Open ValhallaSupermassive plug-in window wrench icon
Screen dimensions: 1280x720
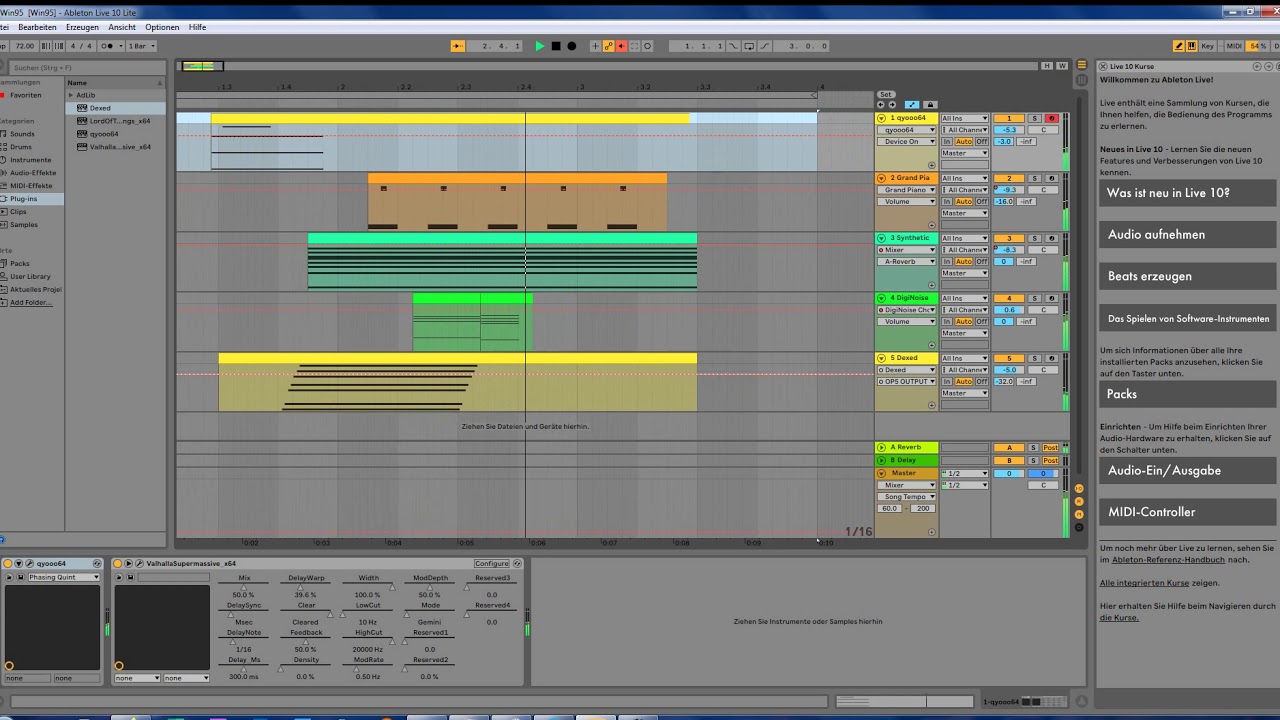[x=139, y=564]
